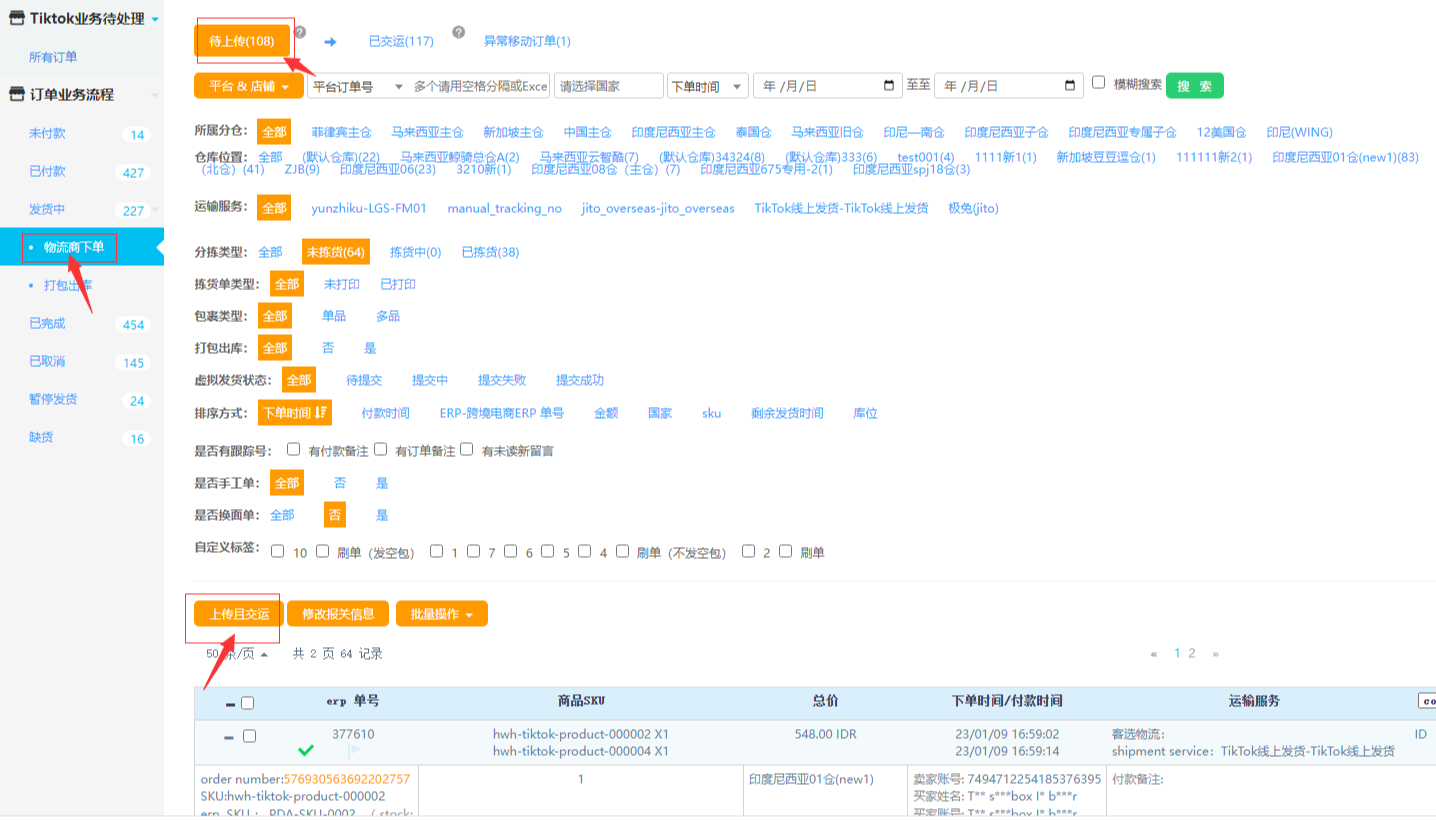Open order number link 576930563692202757
This screenshot has width=1436, height=820.
[x=347, y=779]
